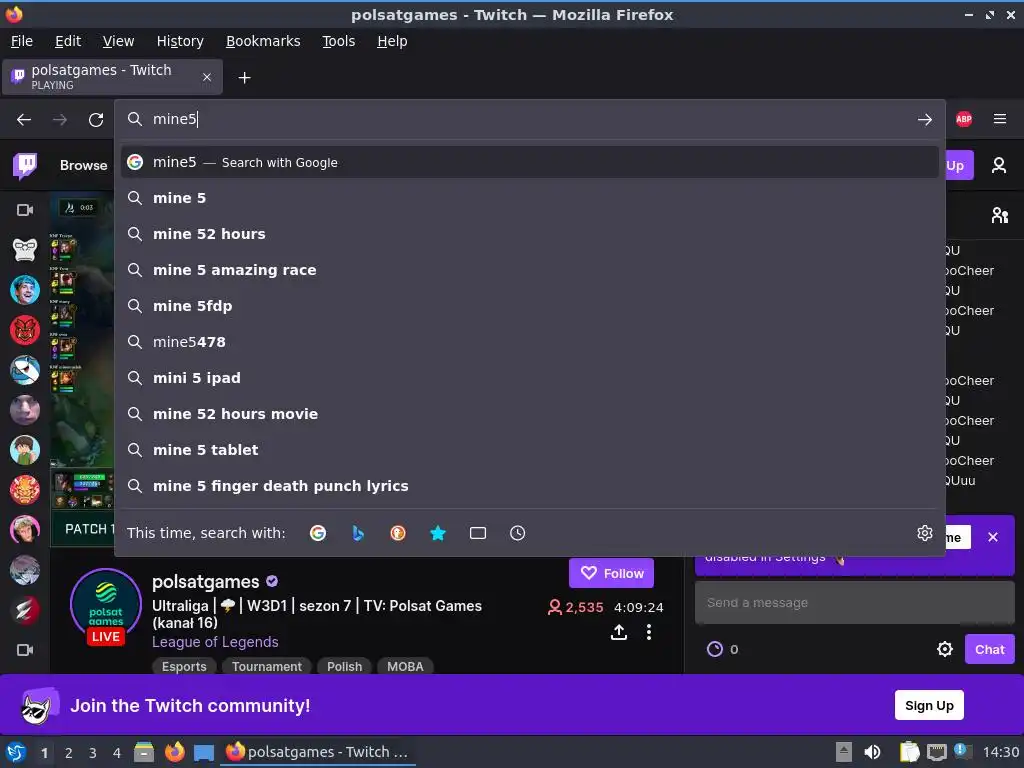This screenshot has width=1024, height=768.
Task: Open the Edit menu
Action: [68, 41]
